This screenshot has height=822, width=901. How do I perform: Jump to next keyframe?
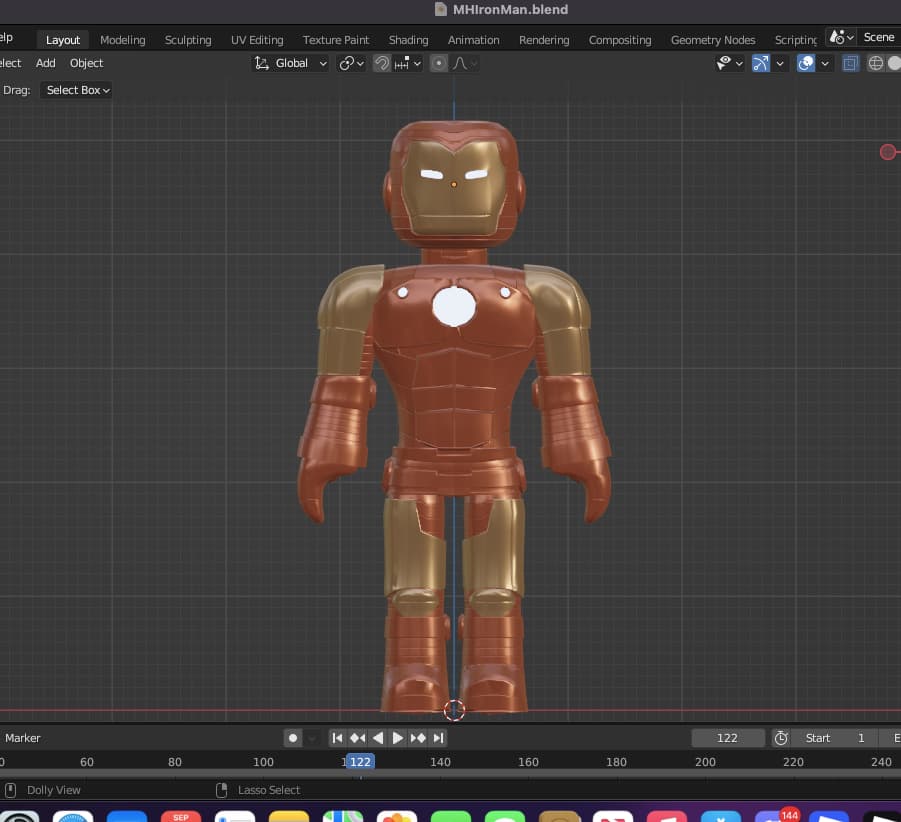(418, 738)
